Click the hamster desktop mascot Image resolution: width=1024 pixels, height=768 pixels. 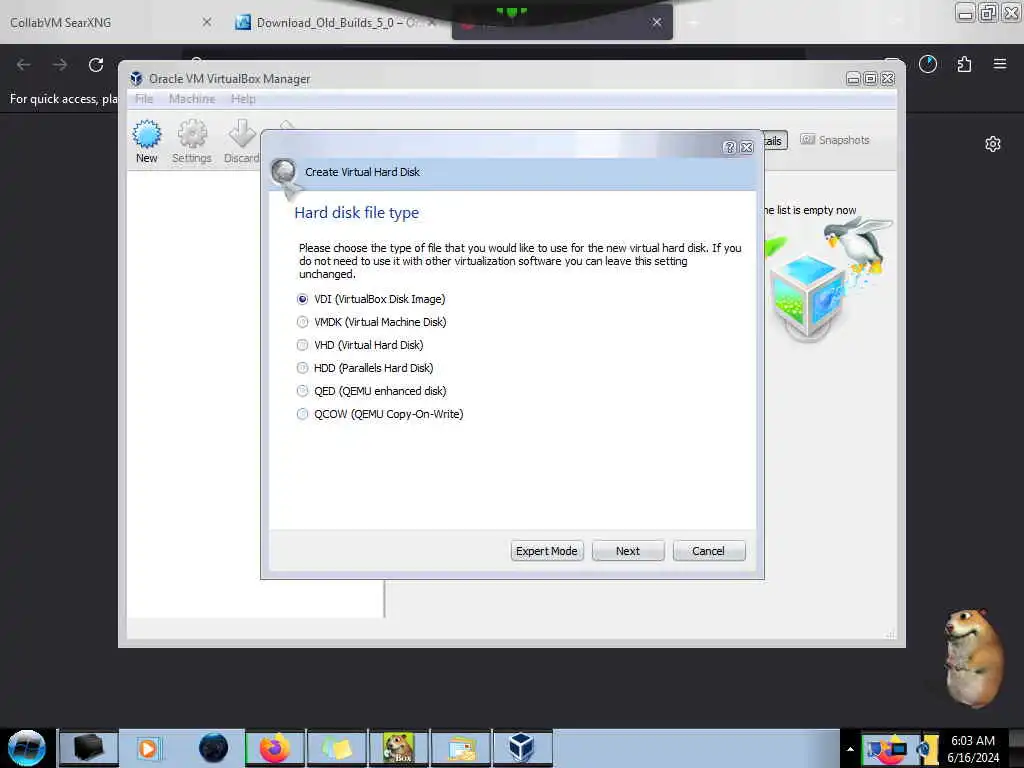coord(973,657)
